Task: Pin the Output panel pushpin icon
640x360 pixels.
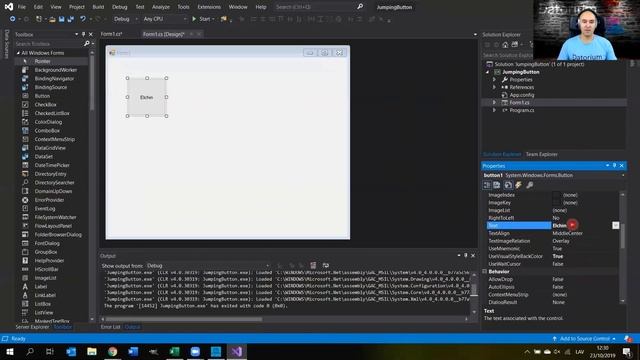Action: tap(466, 256)
